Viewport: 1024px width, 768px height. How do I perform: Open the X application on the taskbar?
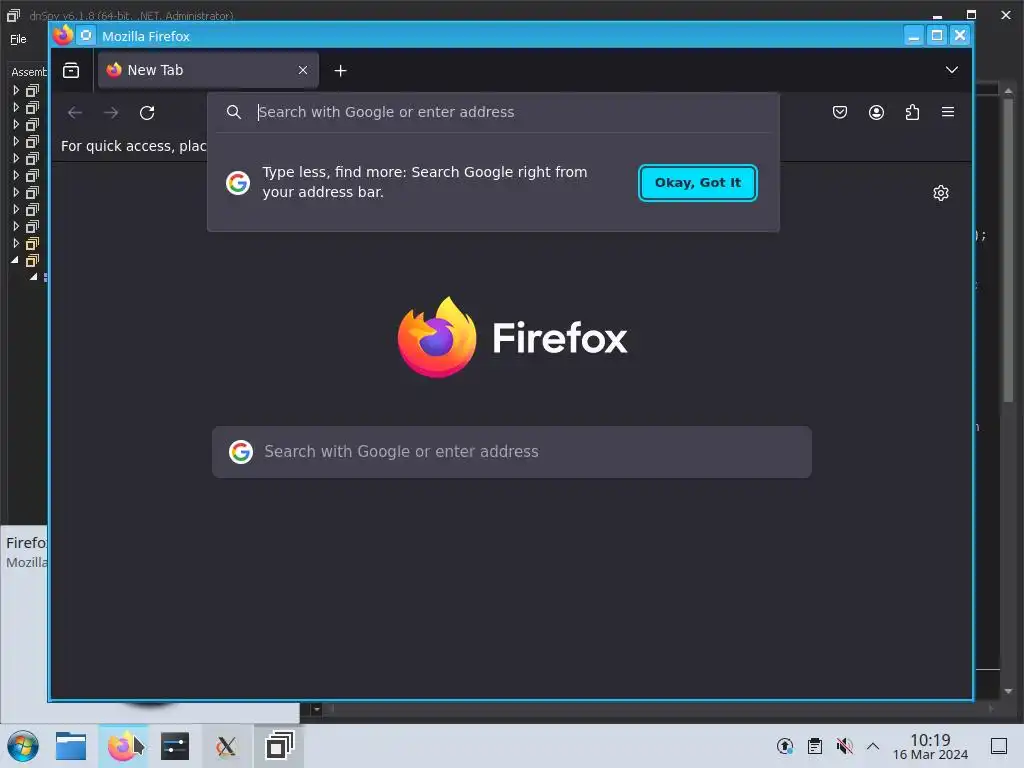tap(227, 746)
